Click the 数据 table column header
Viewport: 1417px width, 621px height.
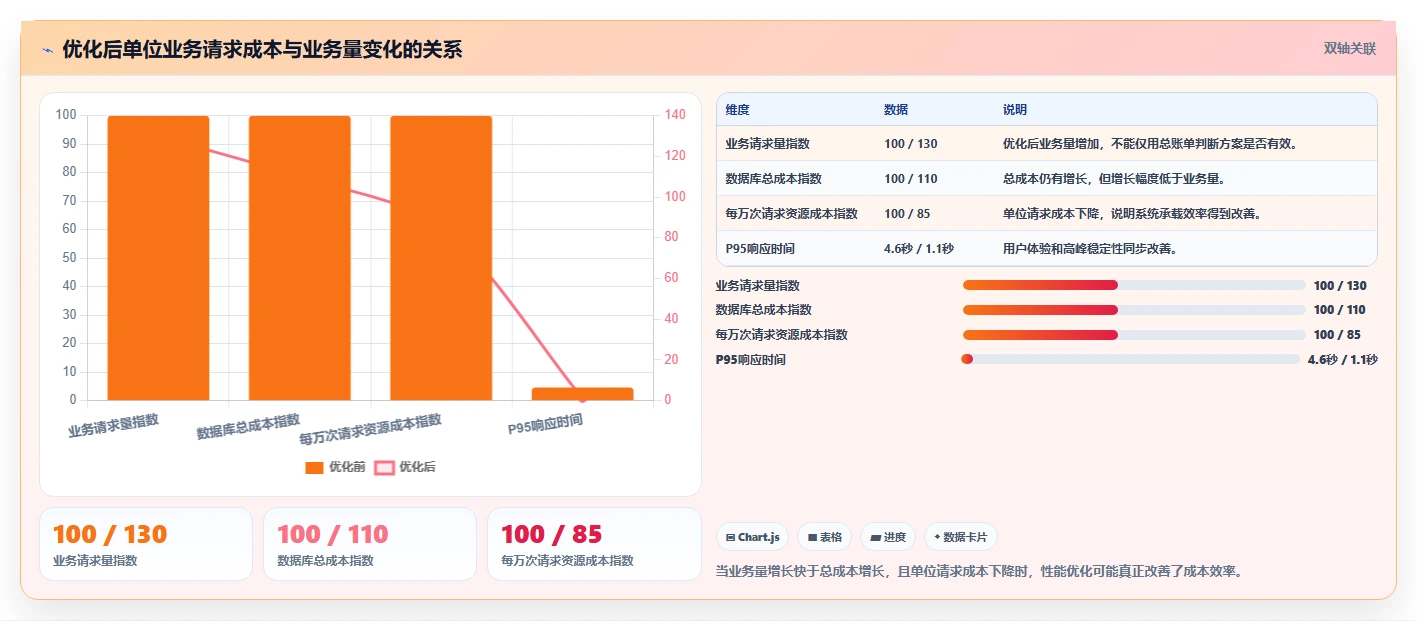tap(896, 110)
